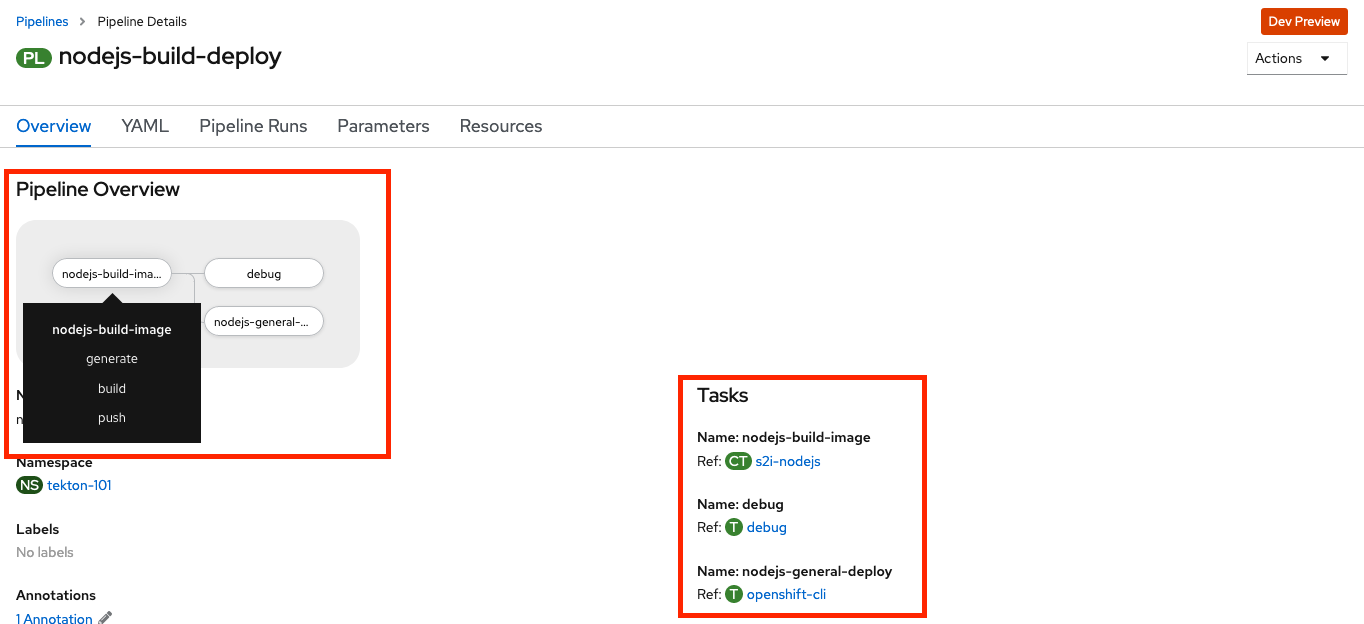This screenshot has height=624, width=1364.
Task: Open the Parameters tab
Action: pos(383,126)
